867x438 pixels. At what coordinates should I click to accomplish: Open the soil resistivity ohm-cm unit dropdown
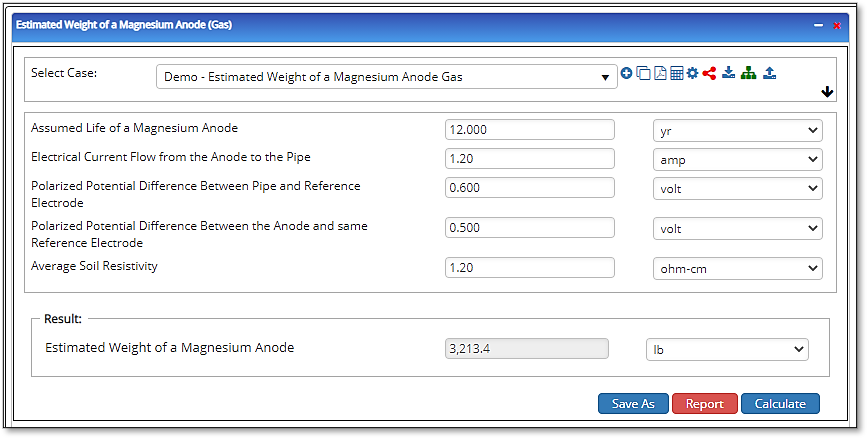point(736,268)
